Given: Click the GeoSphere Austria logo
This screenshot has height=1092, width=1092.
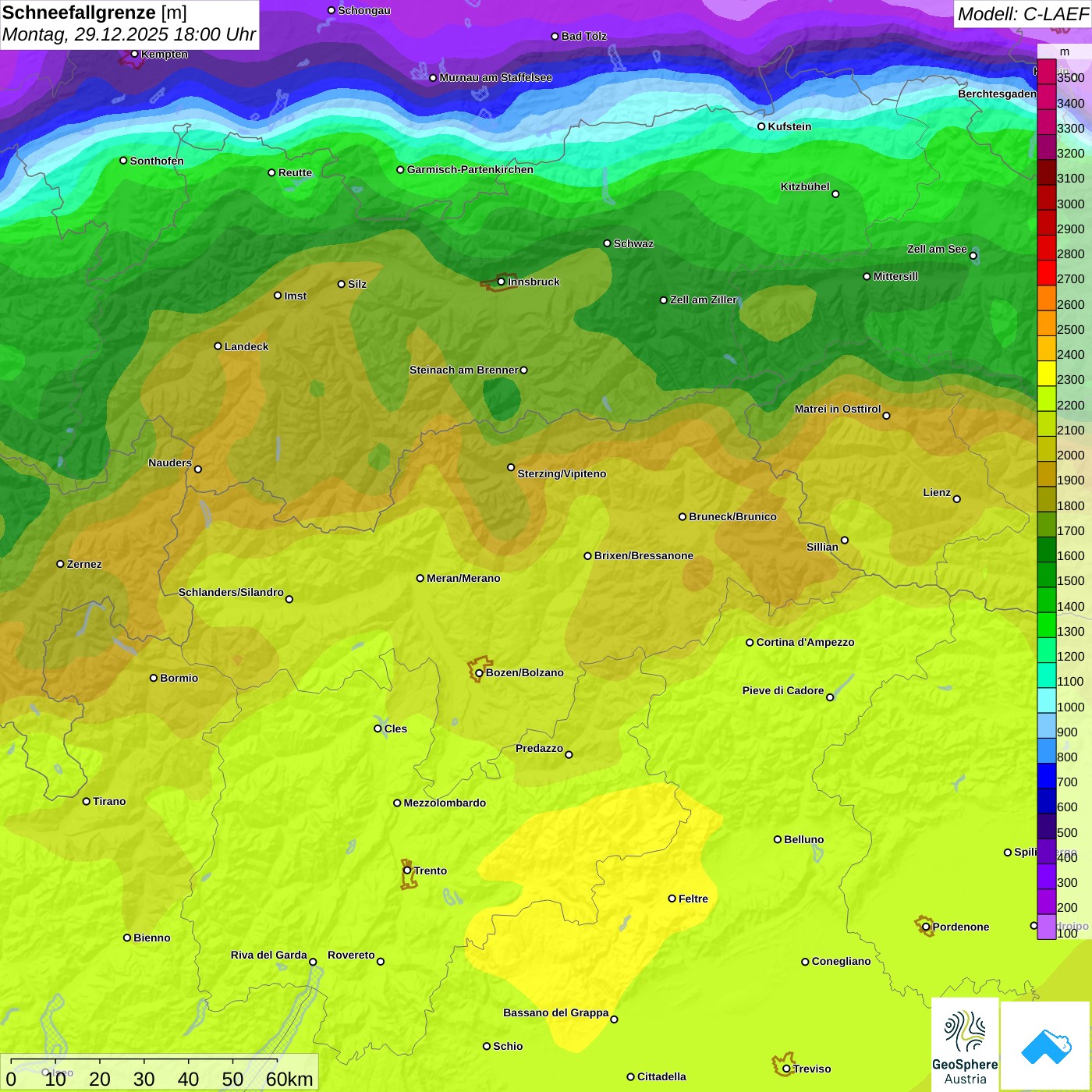Looking at the screenshot, I should pyautogui.click(x=965, y=1045).
